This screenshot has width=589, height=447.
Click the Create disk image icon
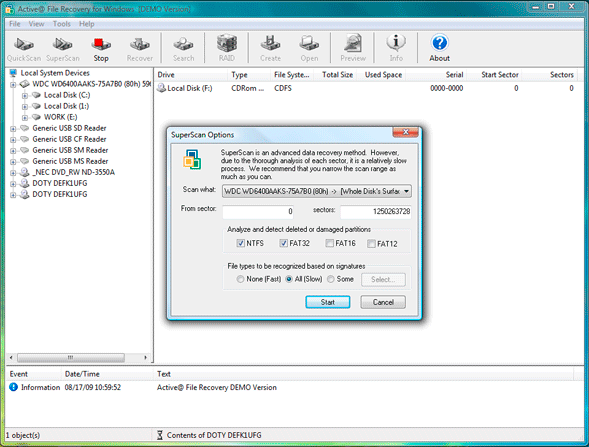point(270,43)
